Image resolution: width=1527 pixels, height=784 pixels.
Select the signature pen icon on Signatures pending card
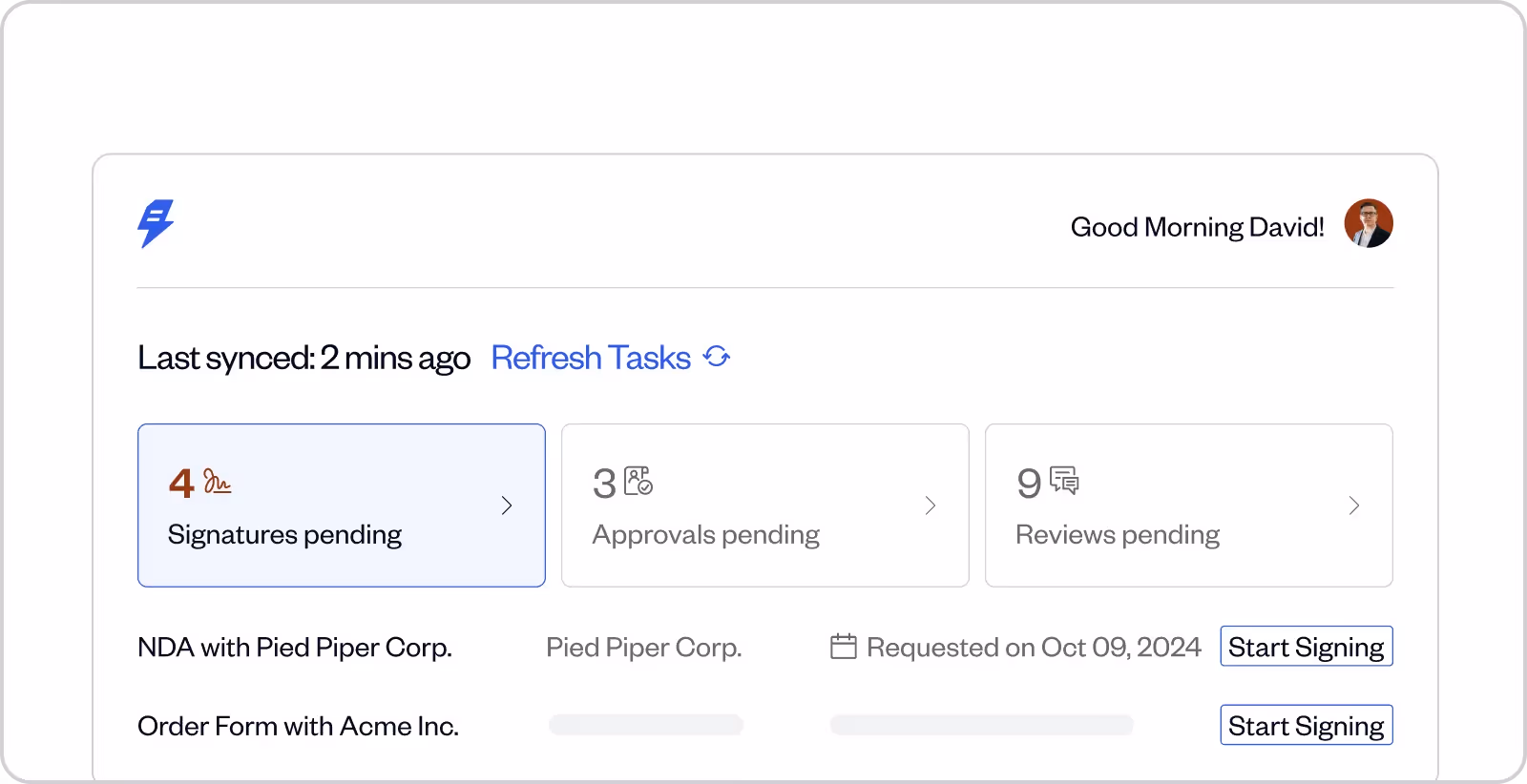pos(217,483)
